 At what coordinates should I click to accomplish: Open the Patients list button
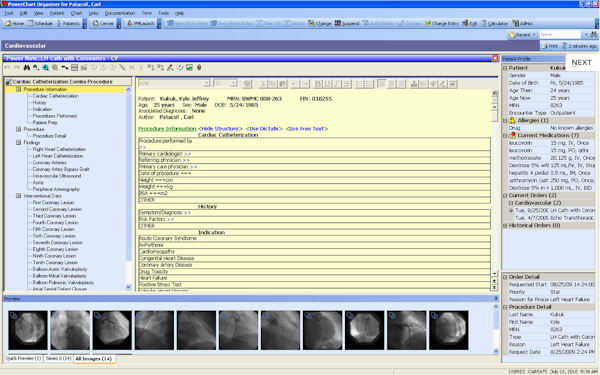(68, 24)
